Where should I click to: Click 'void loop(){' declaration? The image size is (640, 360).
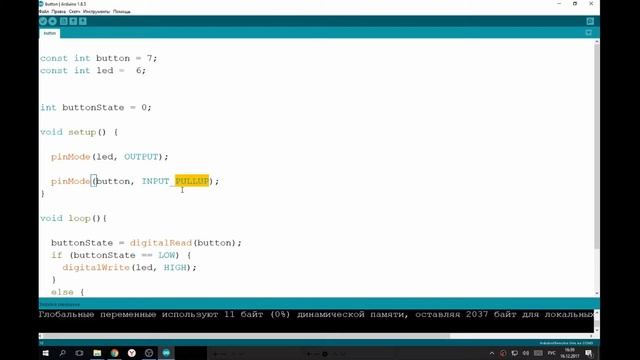coord(73,218)
